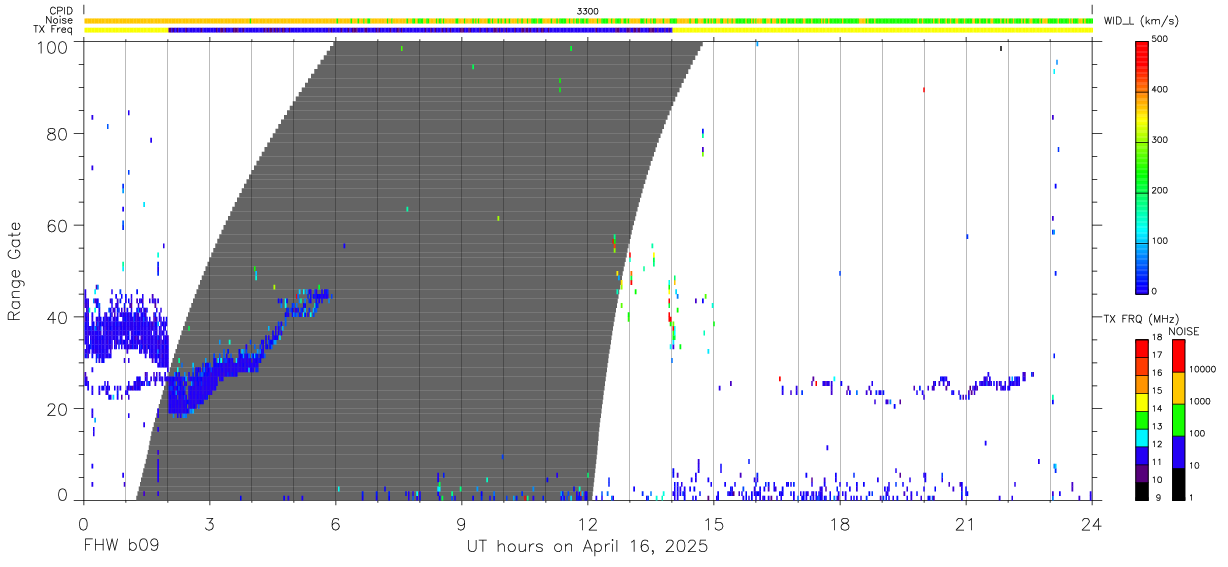Click the TX FRQ legend label 18

pyautogui.click(x=1158, y=338)
